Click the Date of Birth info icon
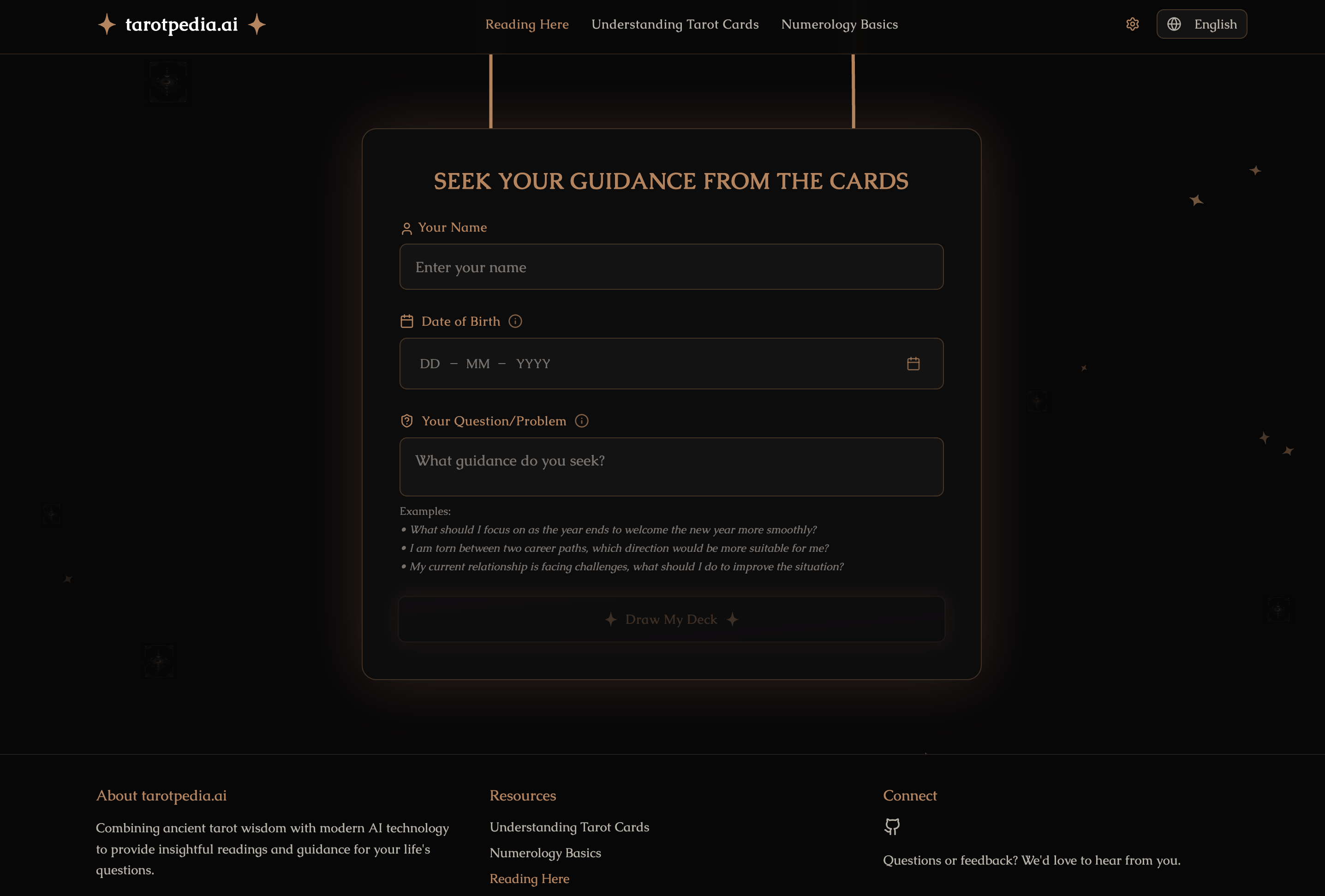The image size is (1325, 896). coord(515,321)
